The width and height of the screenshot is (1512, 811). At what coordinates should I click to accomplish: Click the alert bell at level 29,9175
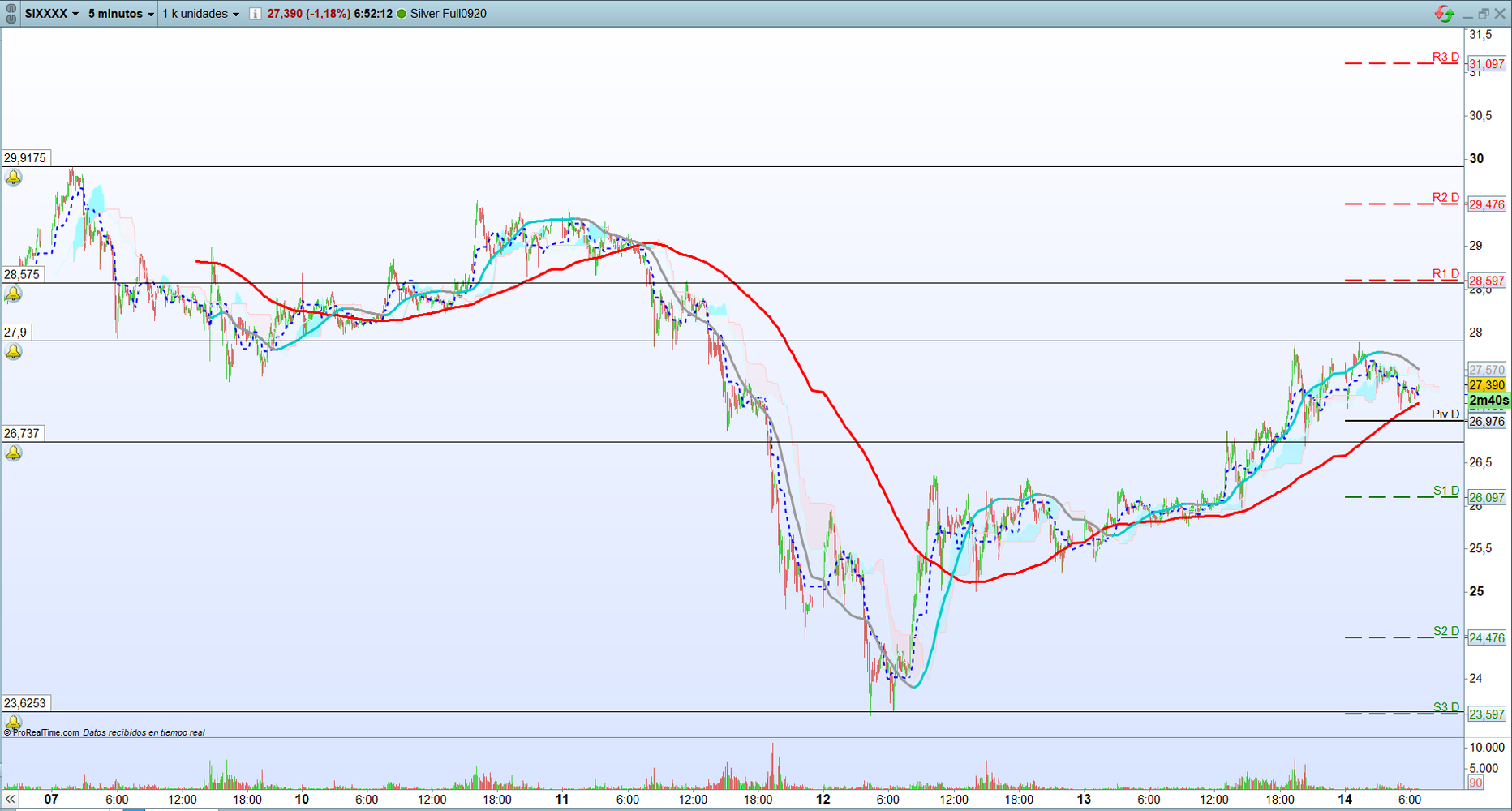14,178
